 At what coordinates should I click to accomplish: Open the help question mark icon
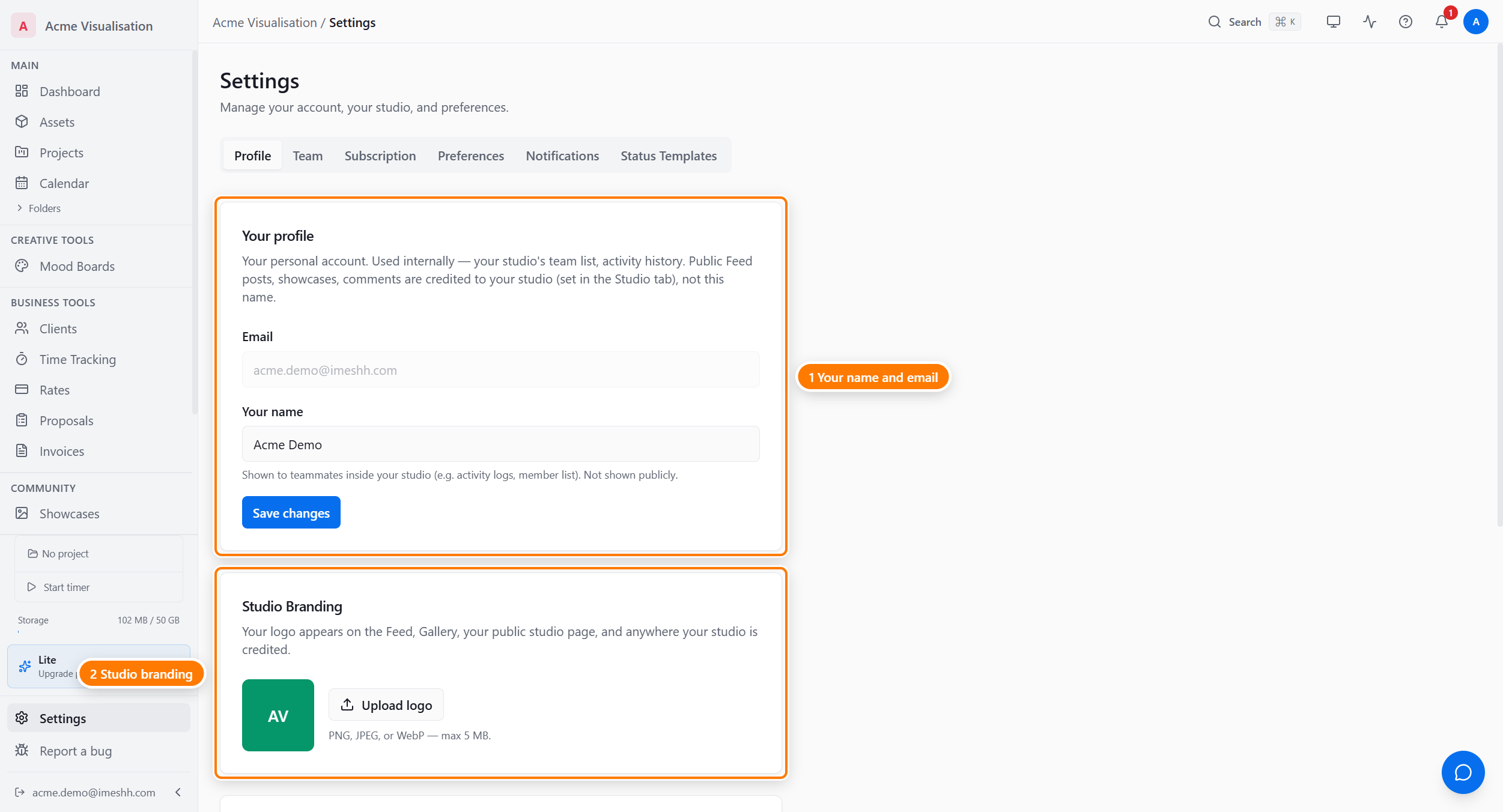click(x=1406, y=22)
